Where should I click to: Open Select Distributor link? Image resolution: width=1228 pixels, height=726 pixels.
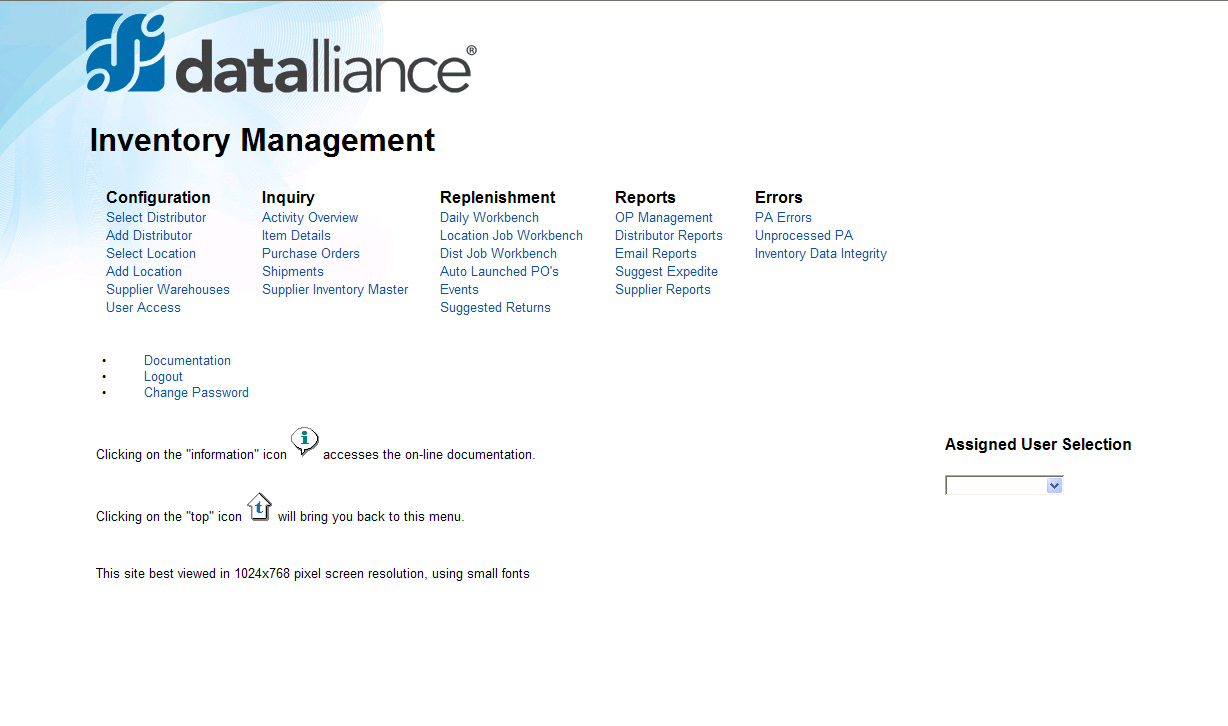156,217
